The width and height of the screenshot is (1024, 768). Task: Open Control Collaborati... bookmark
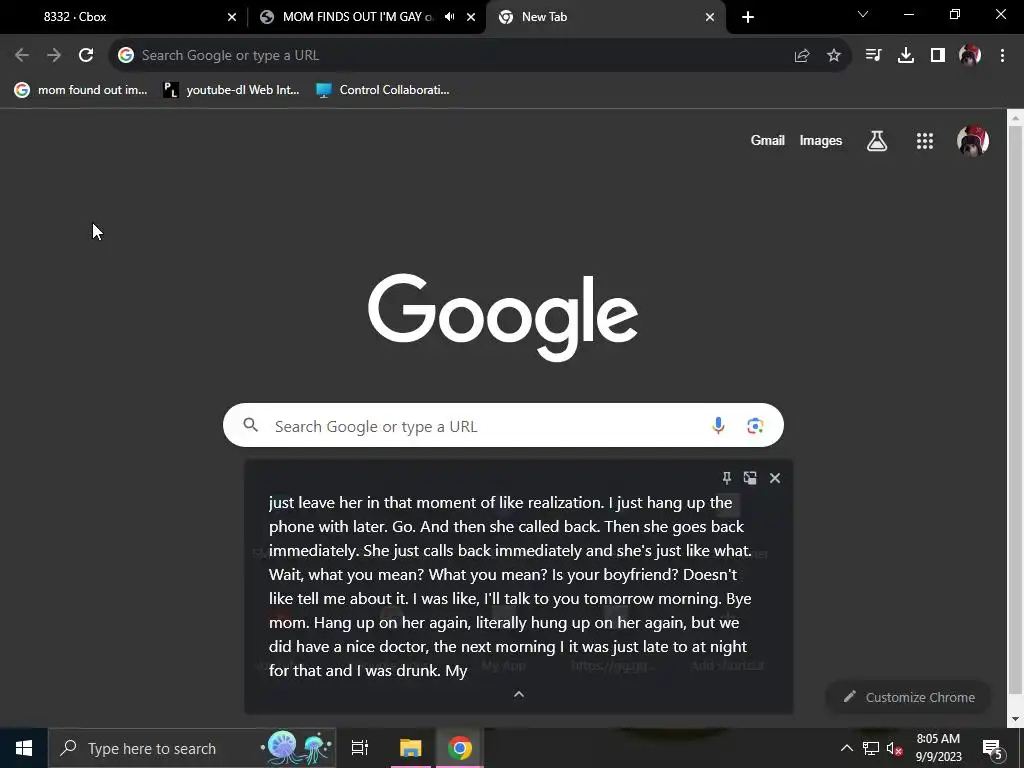click(383, 90)
